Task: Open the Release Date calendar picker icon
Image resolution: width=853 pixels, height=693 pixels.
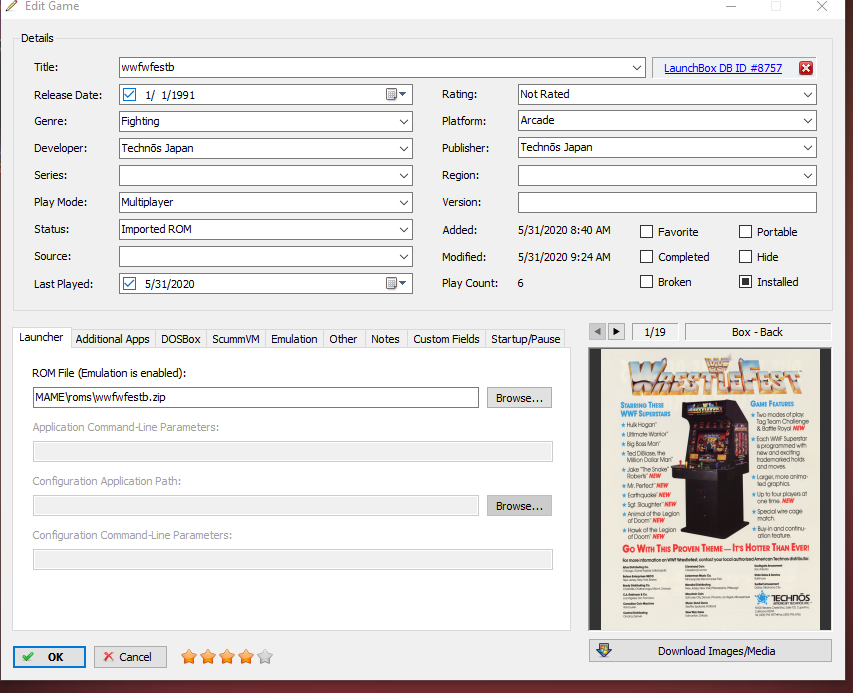Action: pyautogui.click(x=395, y=94)
